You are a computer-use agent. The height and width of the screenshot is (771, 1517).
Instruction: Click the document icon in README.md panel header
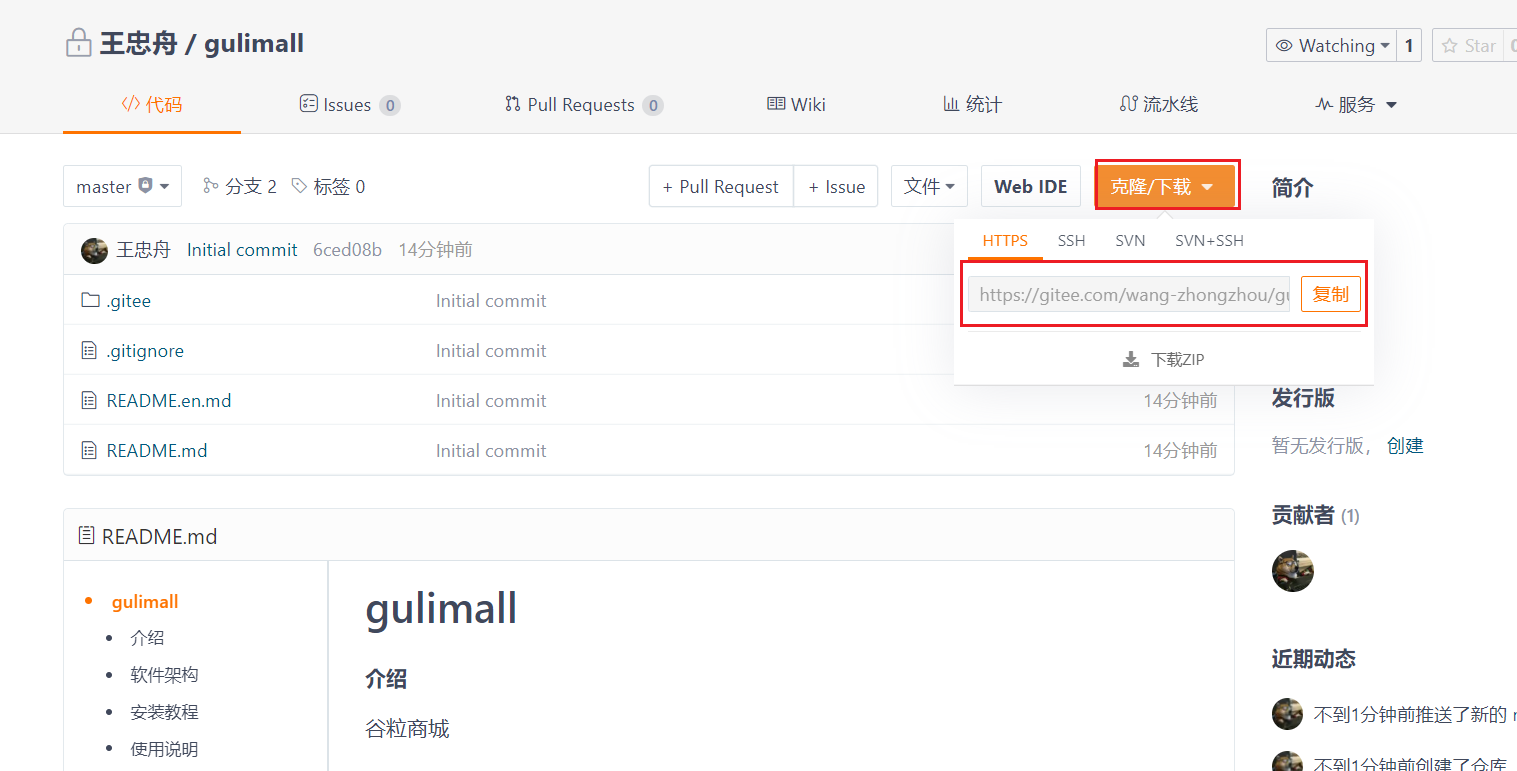[87, 536]
